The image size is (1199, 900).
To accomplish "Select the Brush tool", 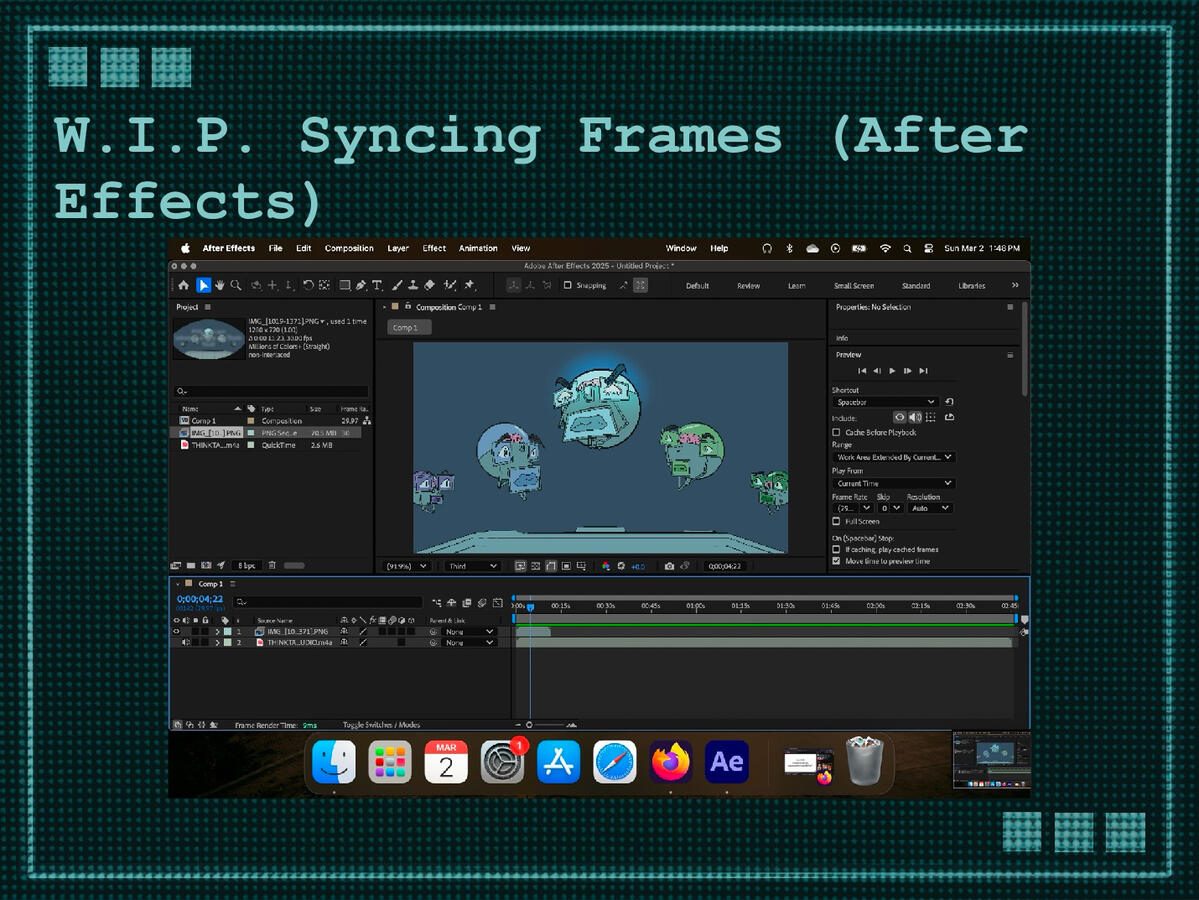I will [x=397, y=285].
